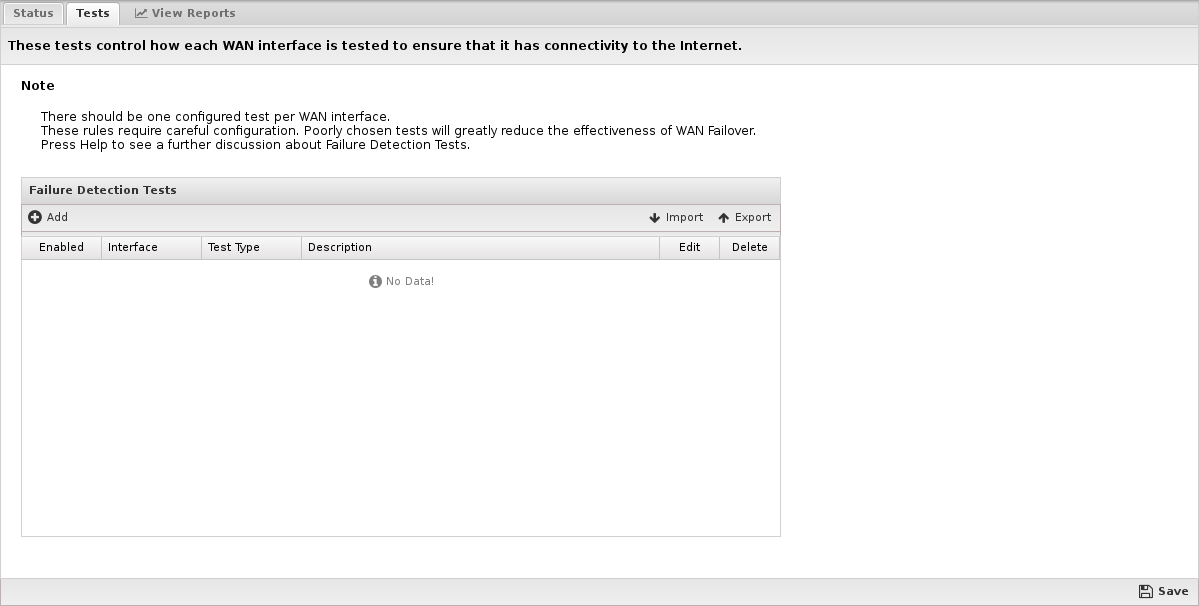Sort by the Description column header
The image size is (1199, 606).
pos(480,248)
